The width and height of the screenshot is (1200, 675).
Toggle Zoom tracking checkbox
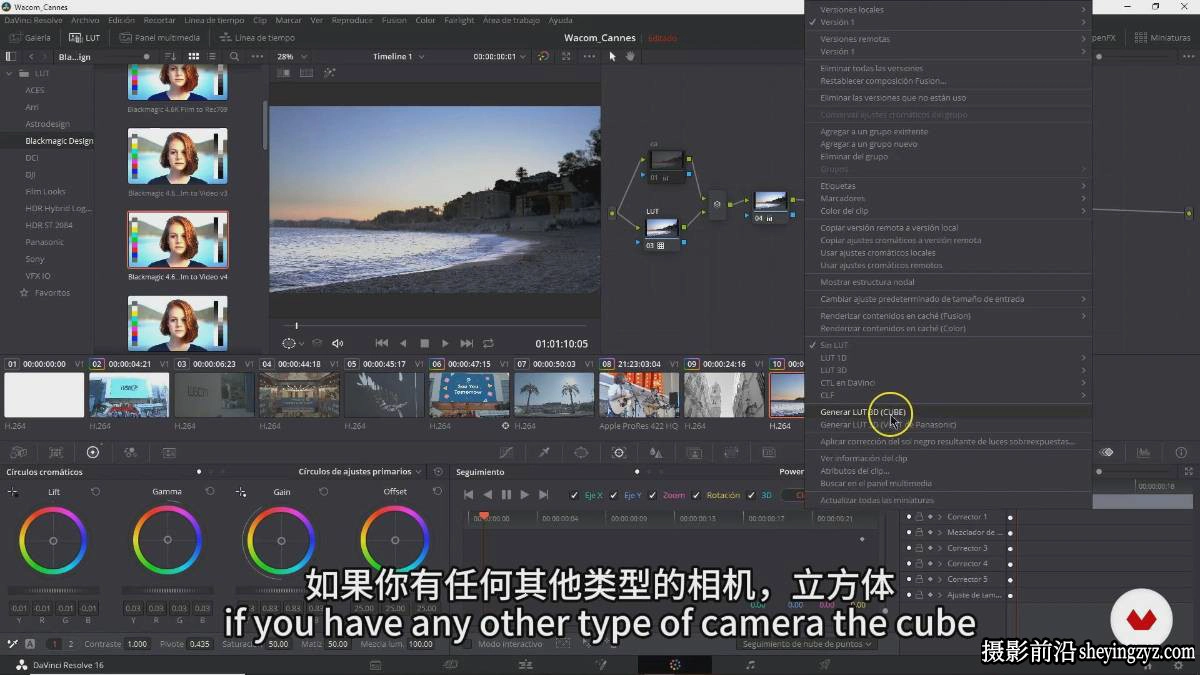tap(653, 495)
